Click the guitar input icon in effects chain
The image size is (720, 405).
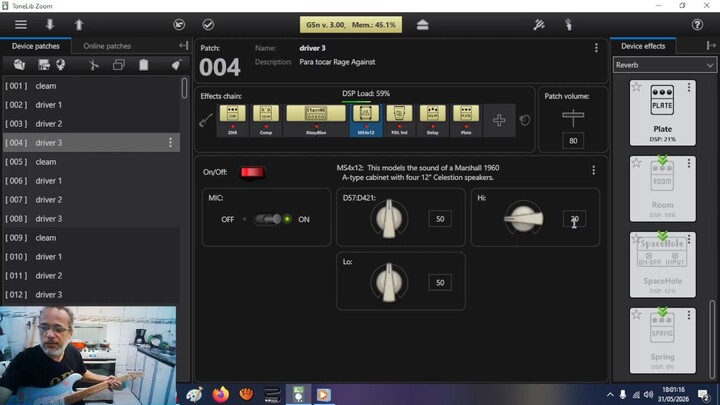[x=206, y=120]
